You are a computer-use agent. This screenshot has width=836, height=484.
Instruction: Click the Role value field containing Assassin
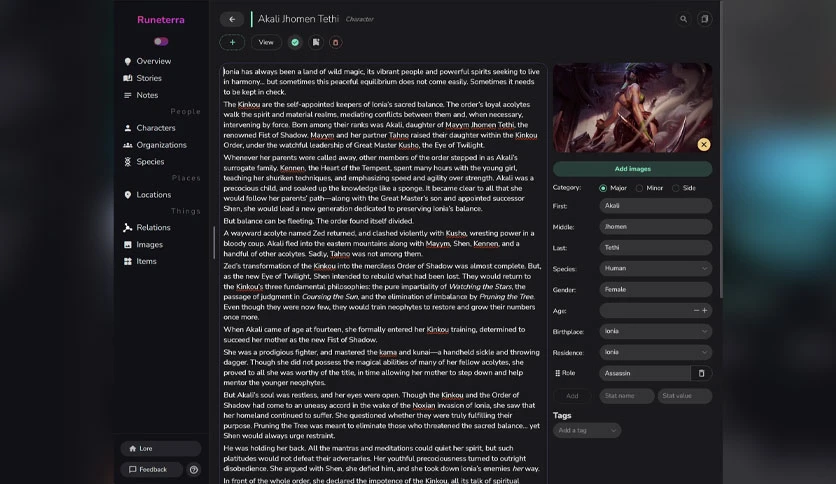tap(645, 373)
